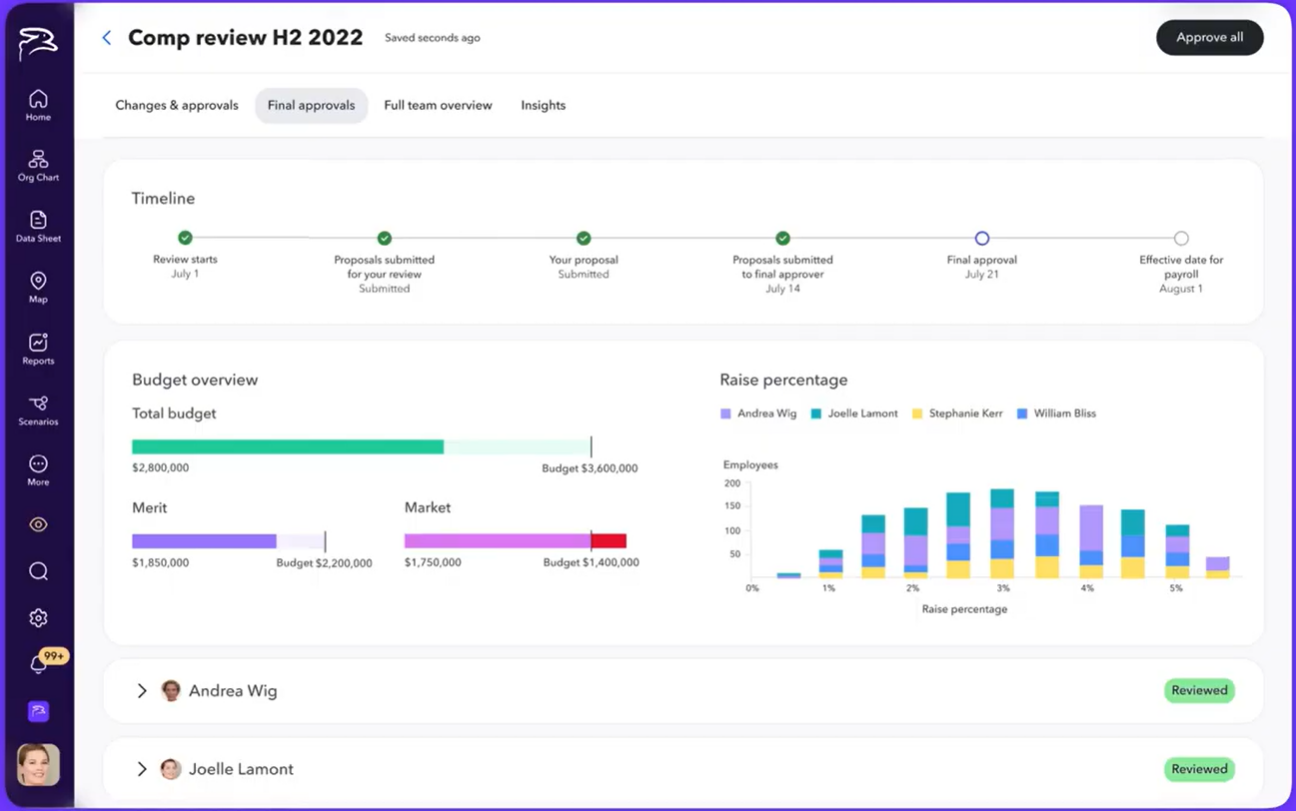This screenshot has height=811, width=1296.
Task: Click the Raise percentage chart heading
Action: (783, 380)
